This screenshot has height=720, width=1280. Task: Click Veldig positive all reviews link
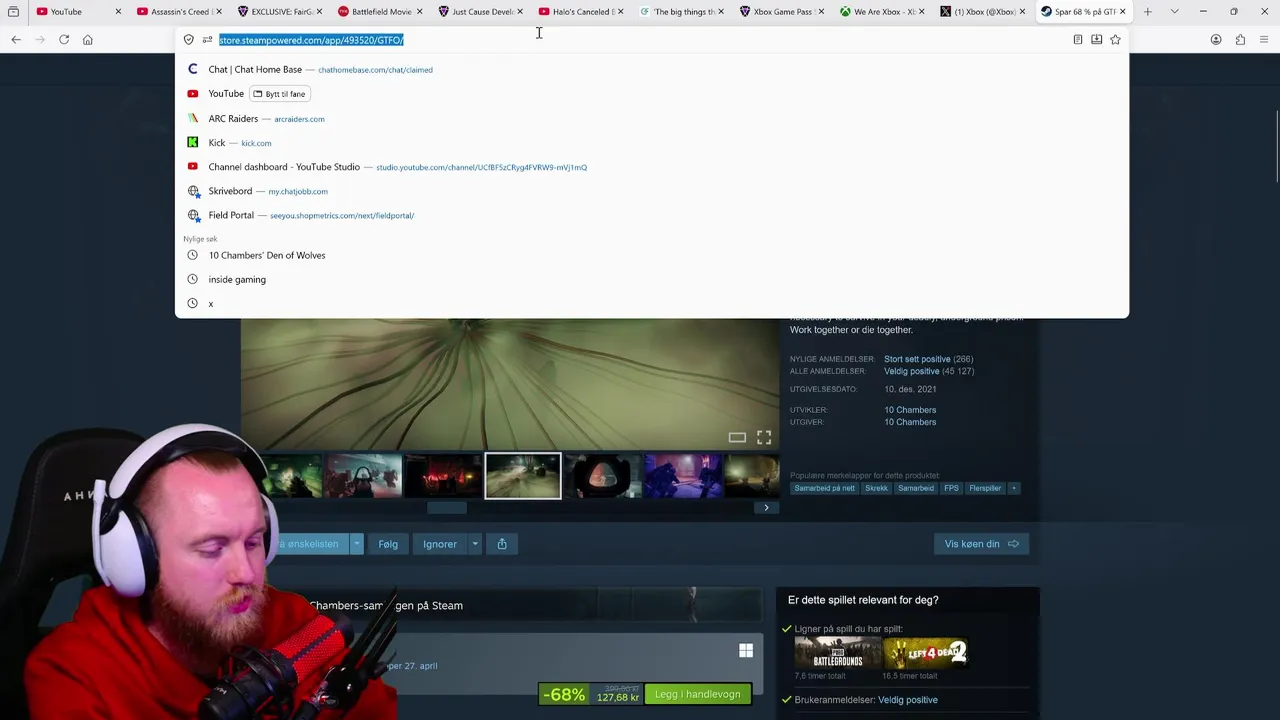914,371
